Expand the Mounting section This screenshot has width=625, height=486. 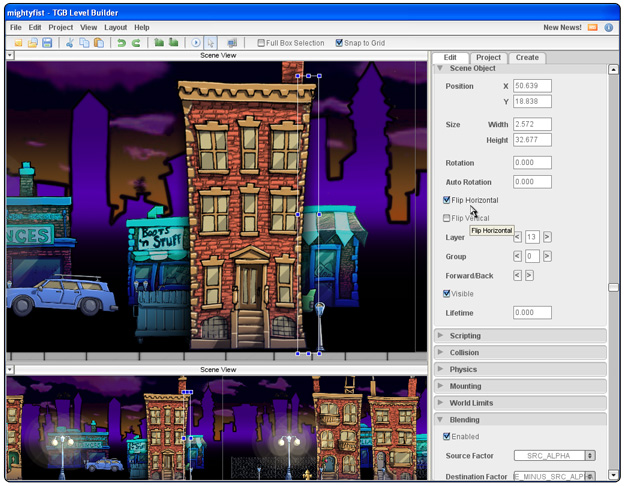(440, 386)
